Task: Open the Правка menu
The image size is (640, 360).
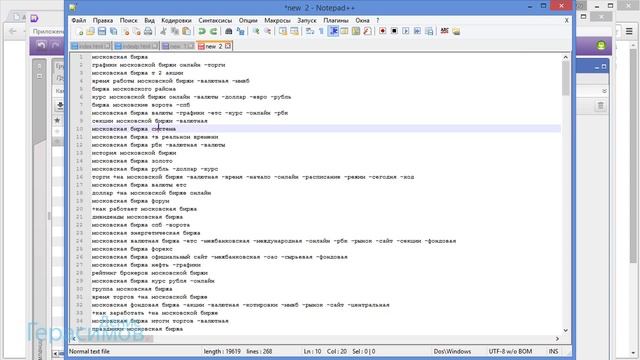Action: [x=103, y=20]
